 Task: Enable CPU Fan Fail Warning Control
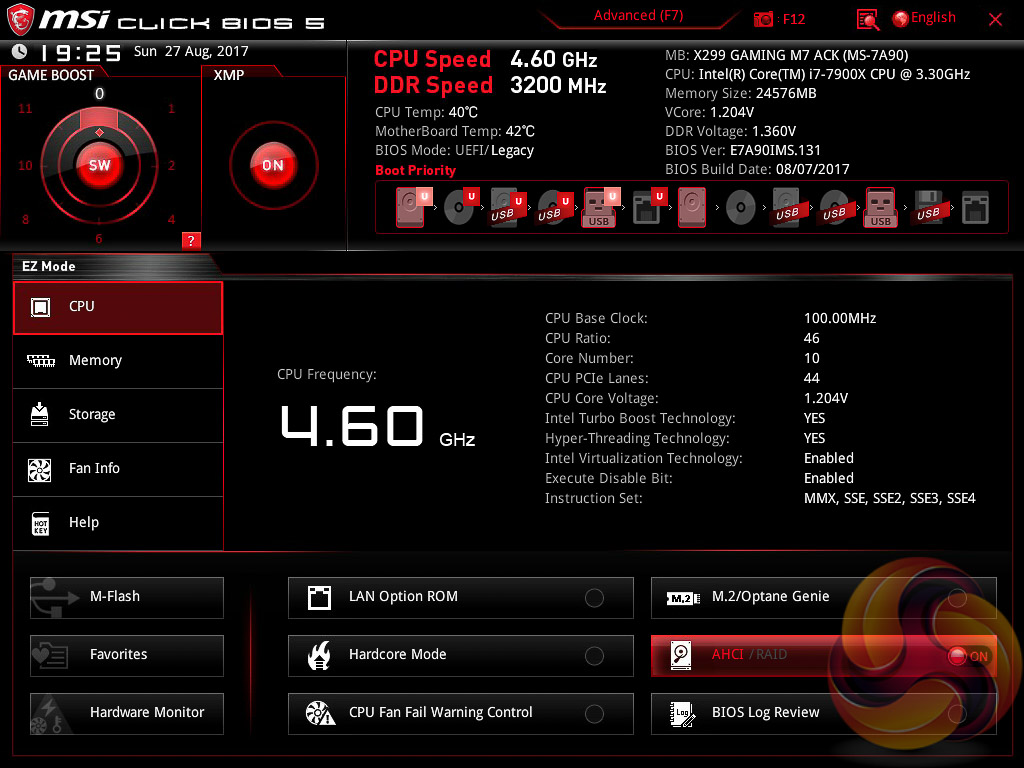[x=594, y=714]
